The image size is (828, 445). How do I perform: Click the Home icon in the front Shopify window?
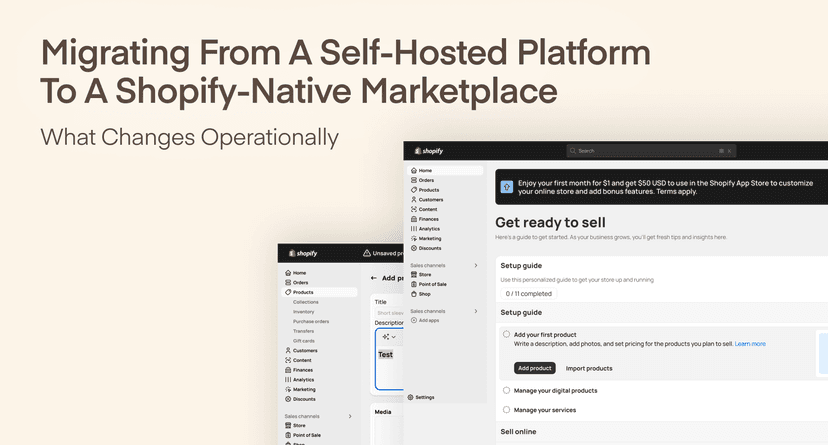(x=414, y=171)
